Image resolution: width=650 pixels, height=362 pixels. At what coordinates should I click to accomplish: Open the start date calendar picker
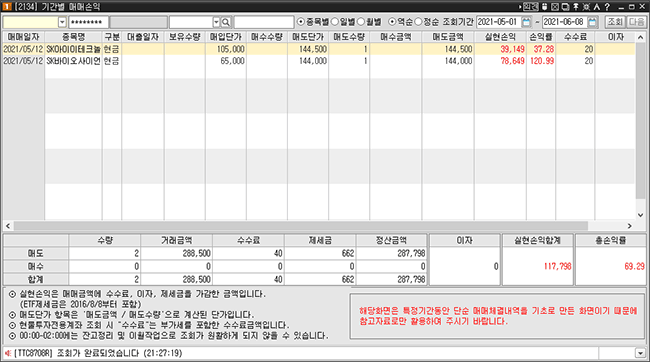[526, 22]
